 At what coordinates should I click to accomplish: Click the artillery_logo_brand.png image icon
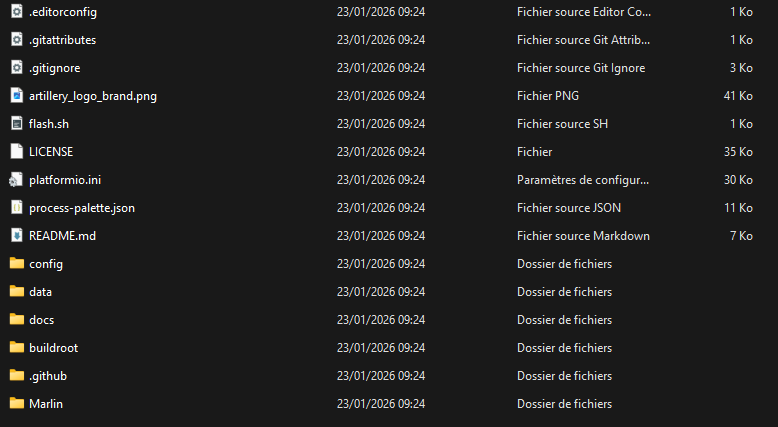(x=16, y=96)
